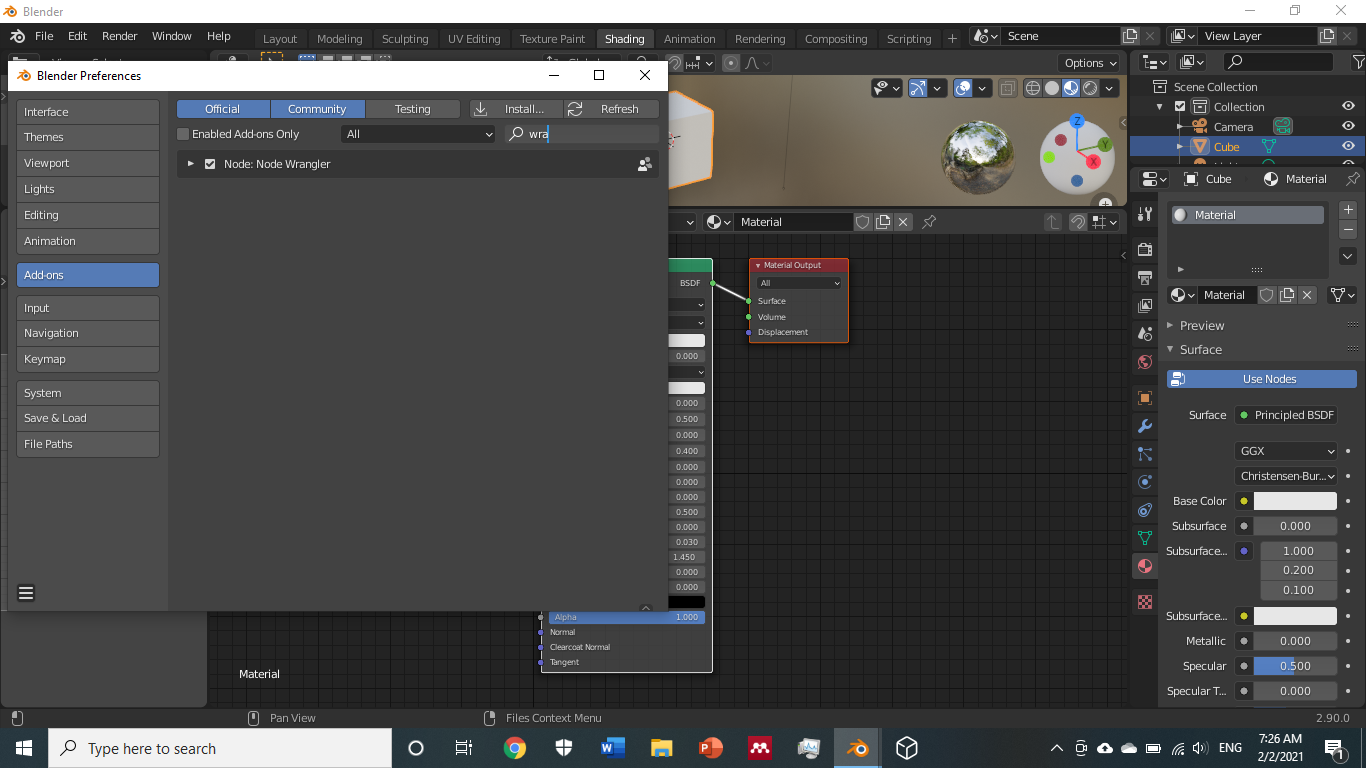The image size is (1366, 768).
Task: Pin the node editor material
Action: pyautogui.click(x=929, y=222)
